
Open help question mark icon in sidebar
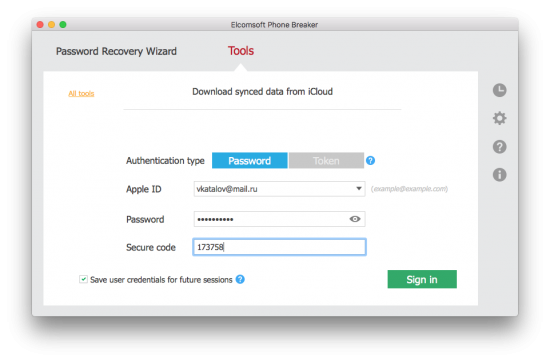499,147
